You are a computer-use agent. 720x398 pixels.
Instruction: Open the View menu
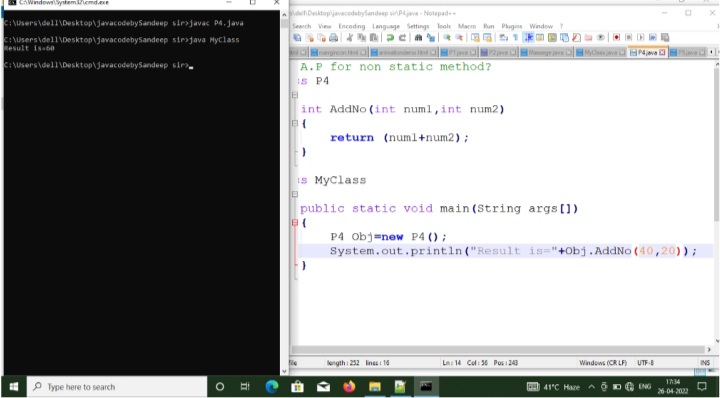(324, 26)
